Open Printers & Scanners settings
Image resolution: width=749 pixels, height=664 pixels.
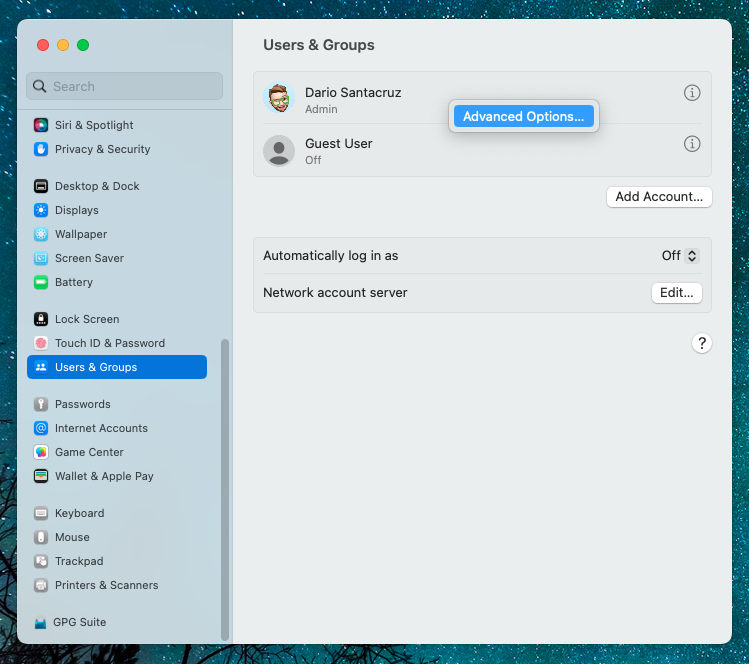(x=106, y=585)
